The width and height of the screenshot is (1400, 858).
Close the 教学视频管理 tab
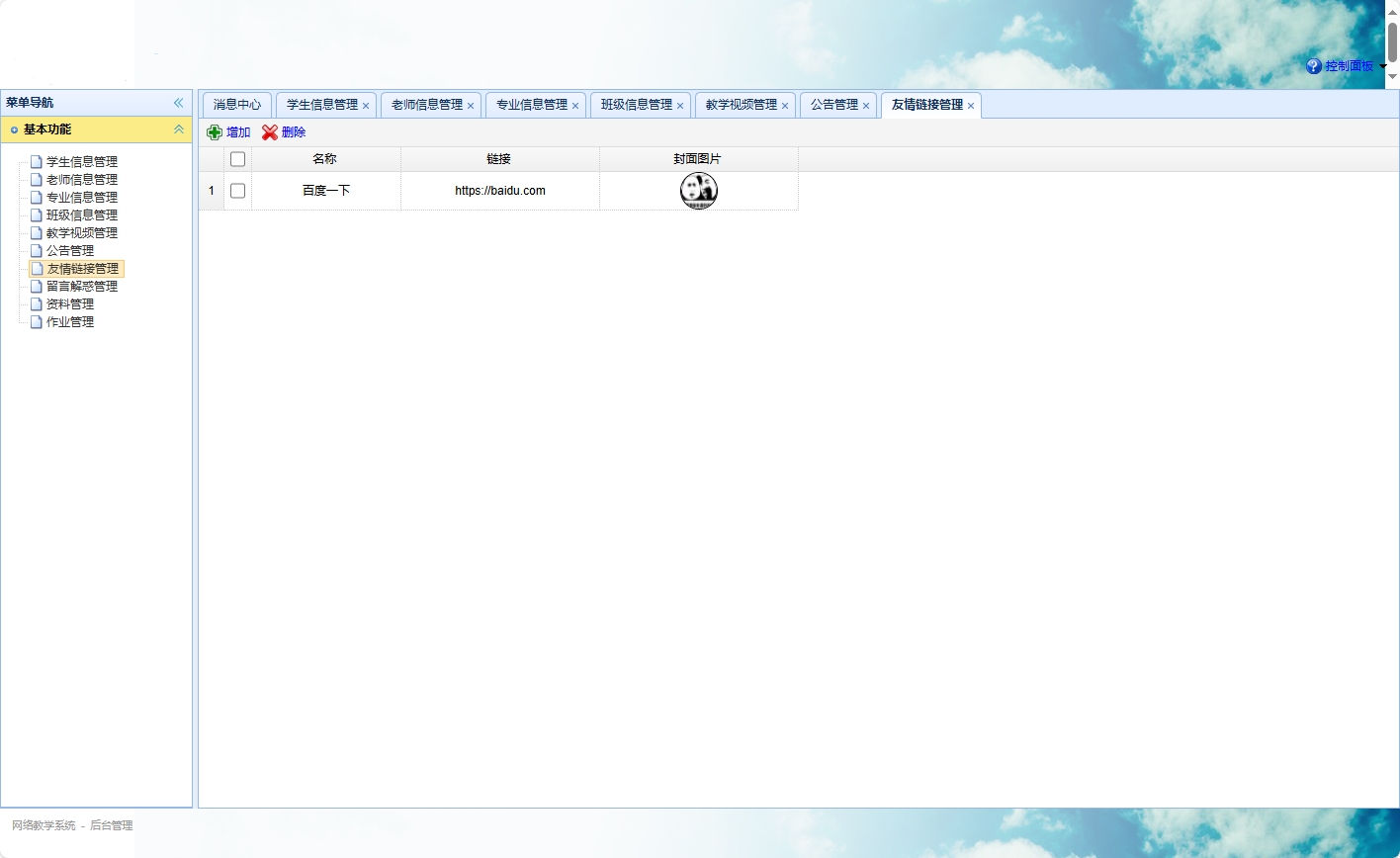(x=785, y=106)
